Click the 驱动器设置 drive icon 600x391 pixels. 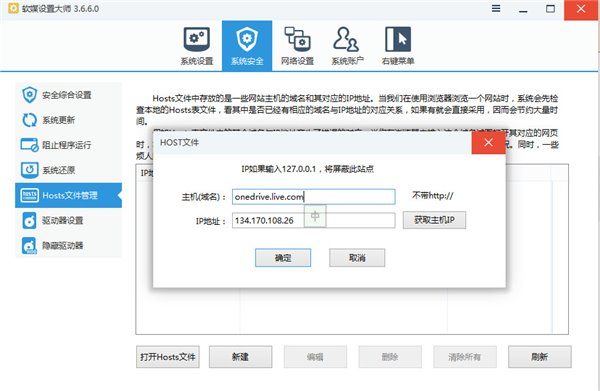click(29, 220)
